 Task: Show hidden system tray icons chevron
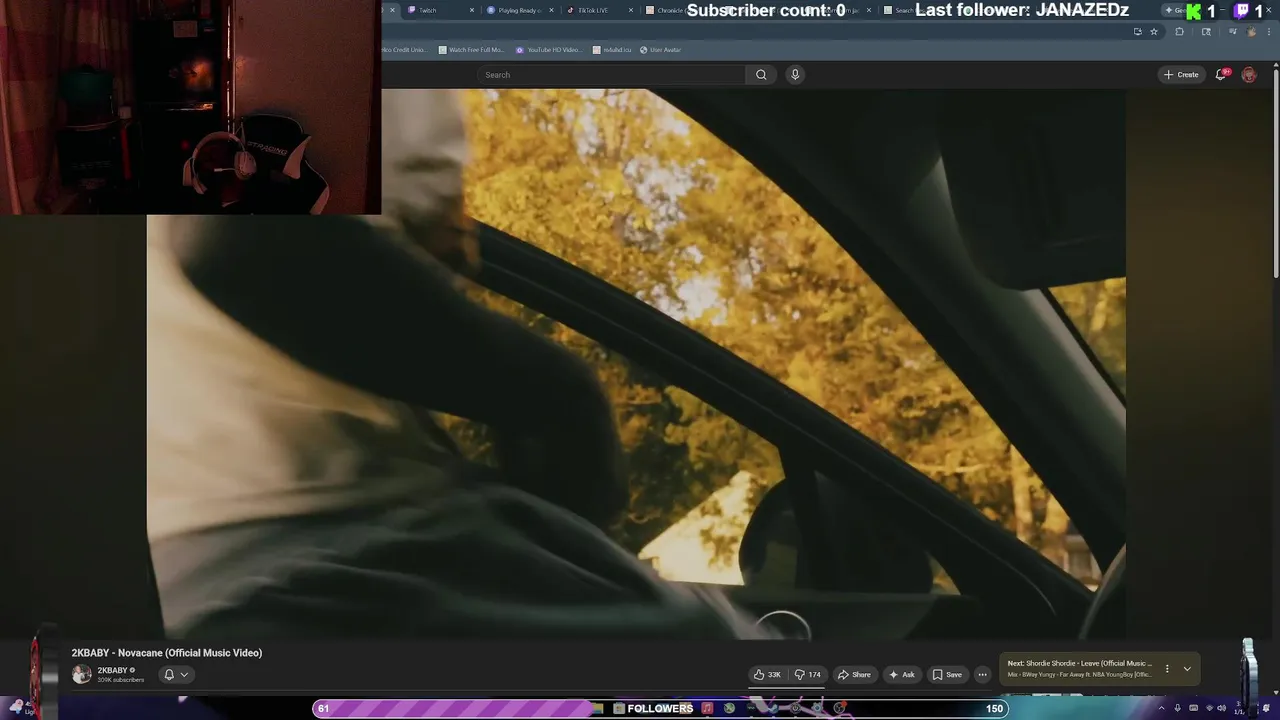click(x=1161, y=708)
